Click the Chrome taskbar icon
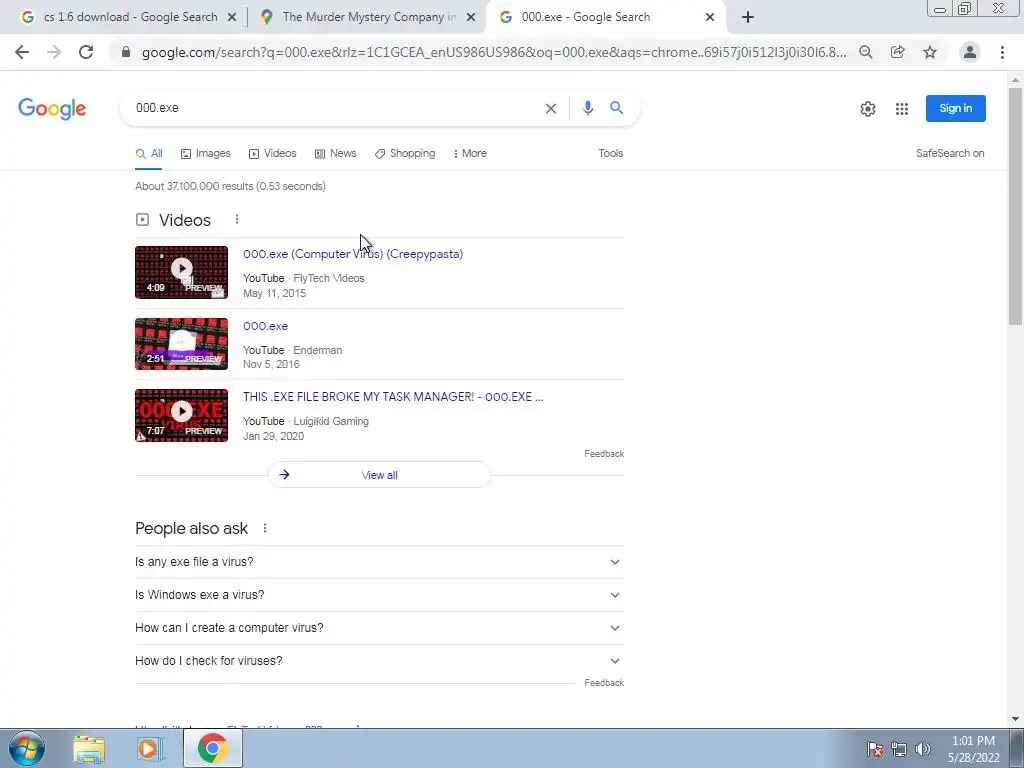 212,748
